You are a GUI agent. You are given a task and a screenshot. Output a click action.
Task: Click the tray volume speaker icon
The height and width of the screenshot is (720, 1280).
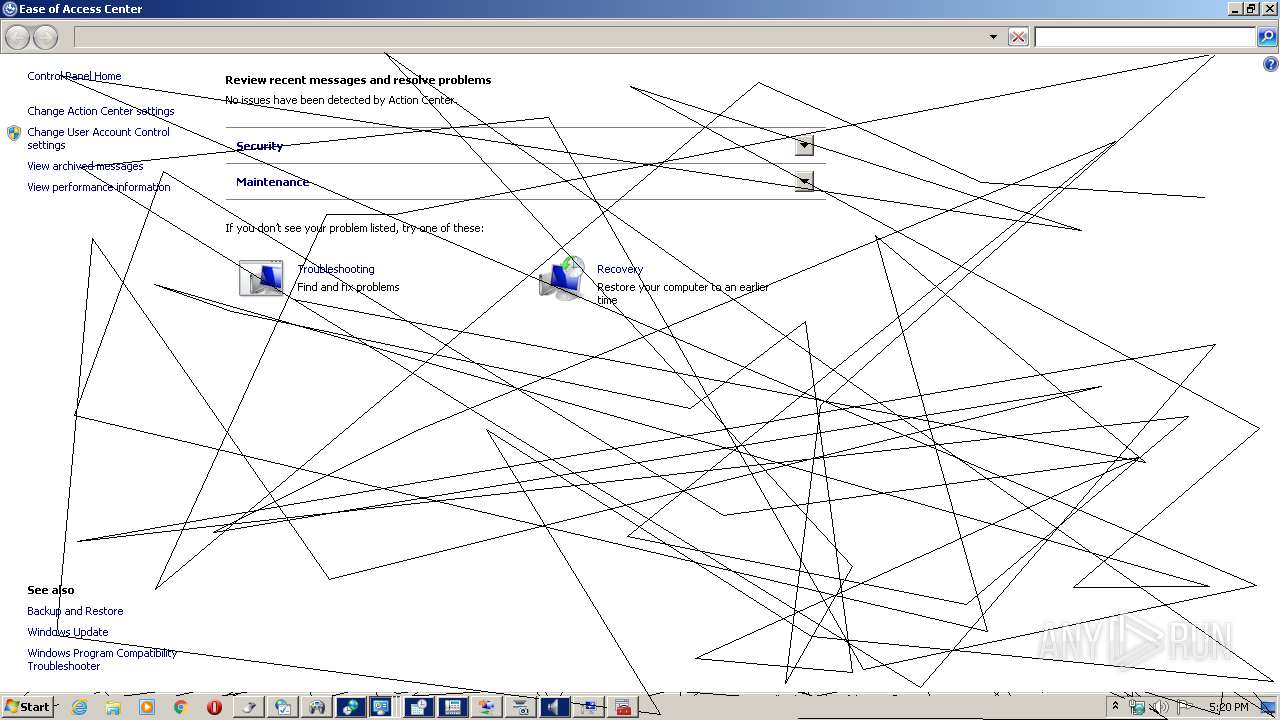point(1160,707)
